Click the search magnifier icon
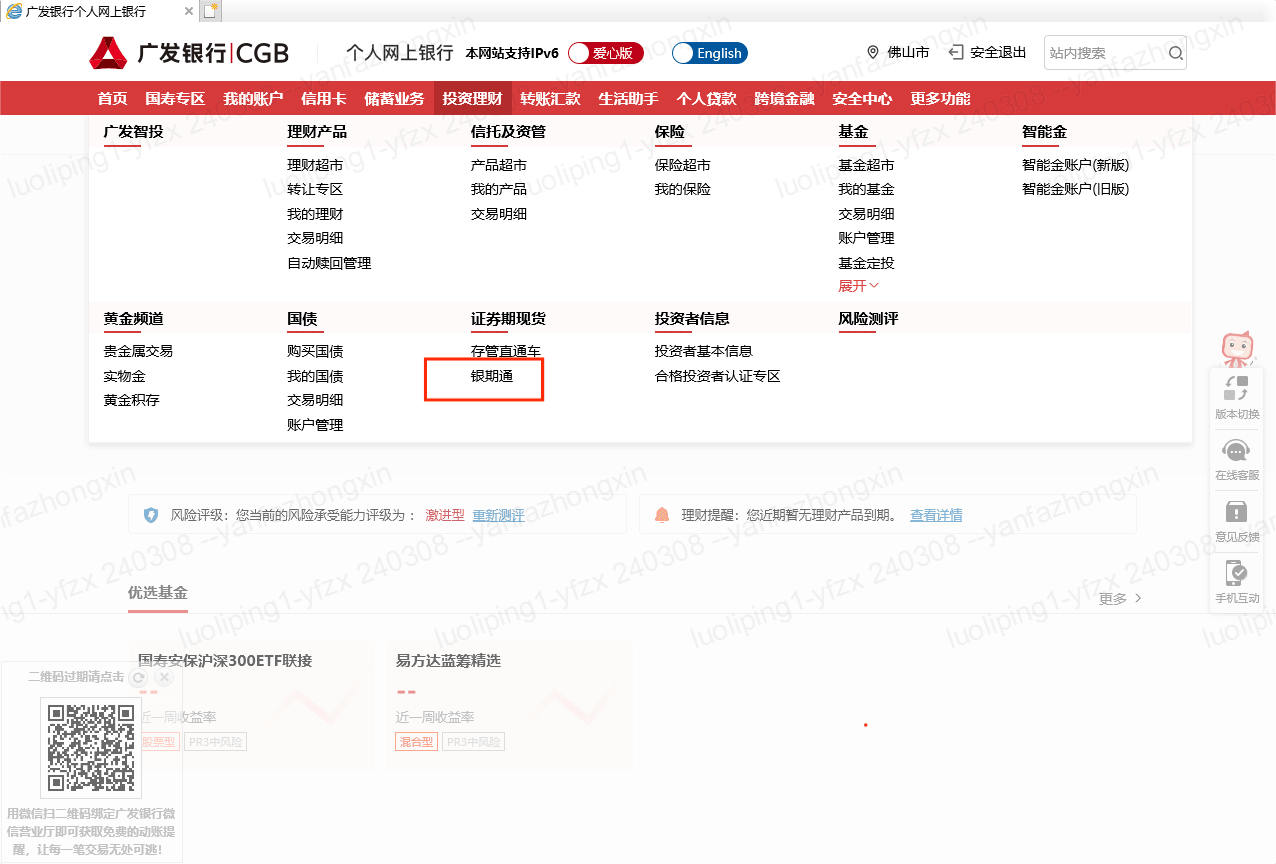Viewport: 1276px width, 864px height. [1175, 53]
